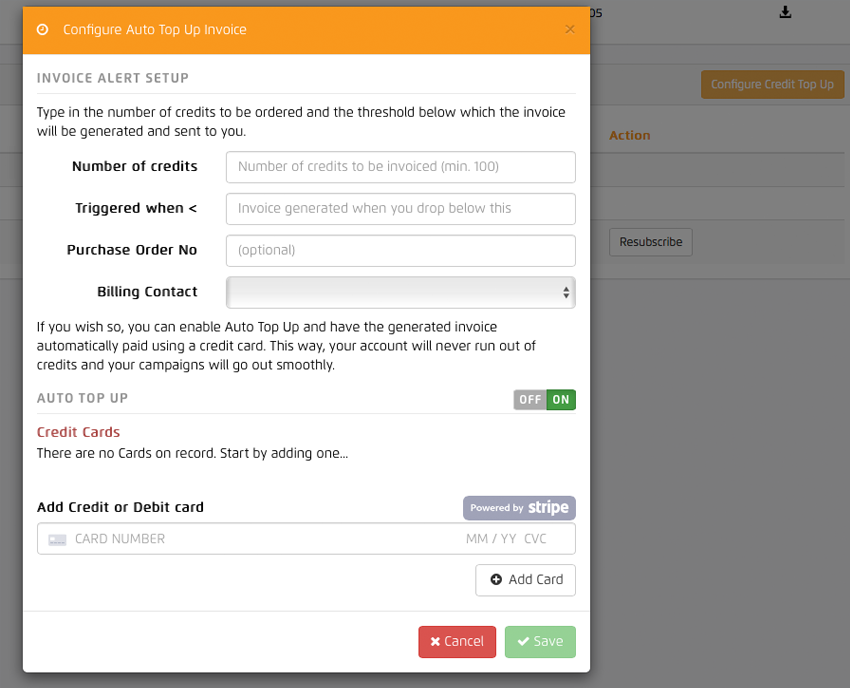Click the Resubscribe button

tap(650, 242)
